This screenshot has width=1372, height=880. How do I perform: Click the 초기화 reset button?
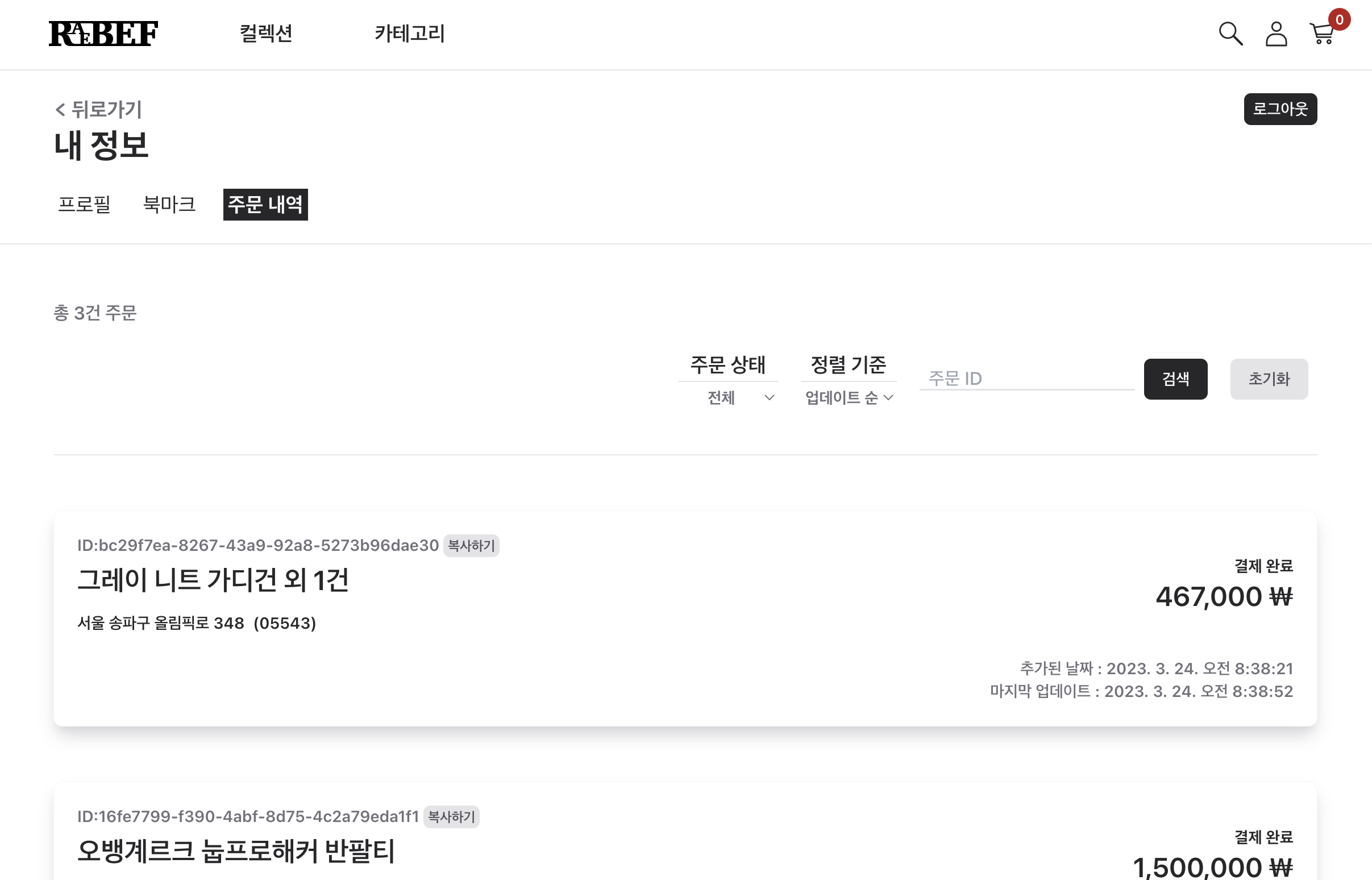pos(1269,379)
